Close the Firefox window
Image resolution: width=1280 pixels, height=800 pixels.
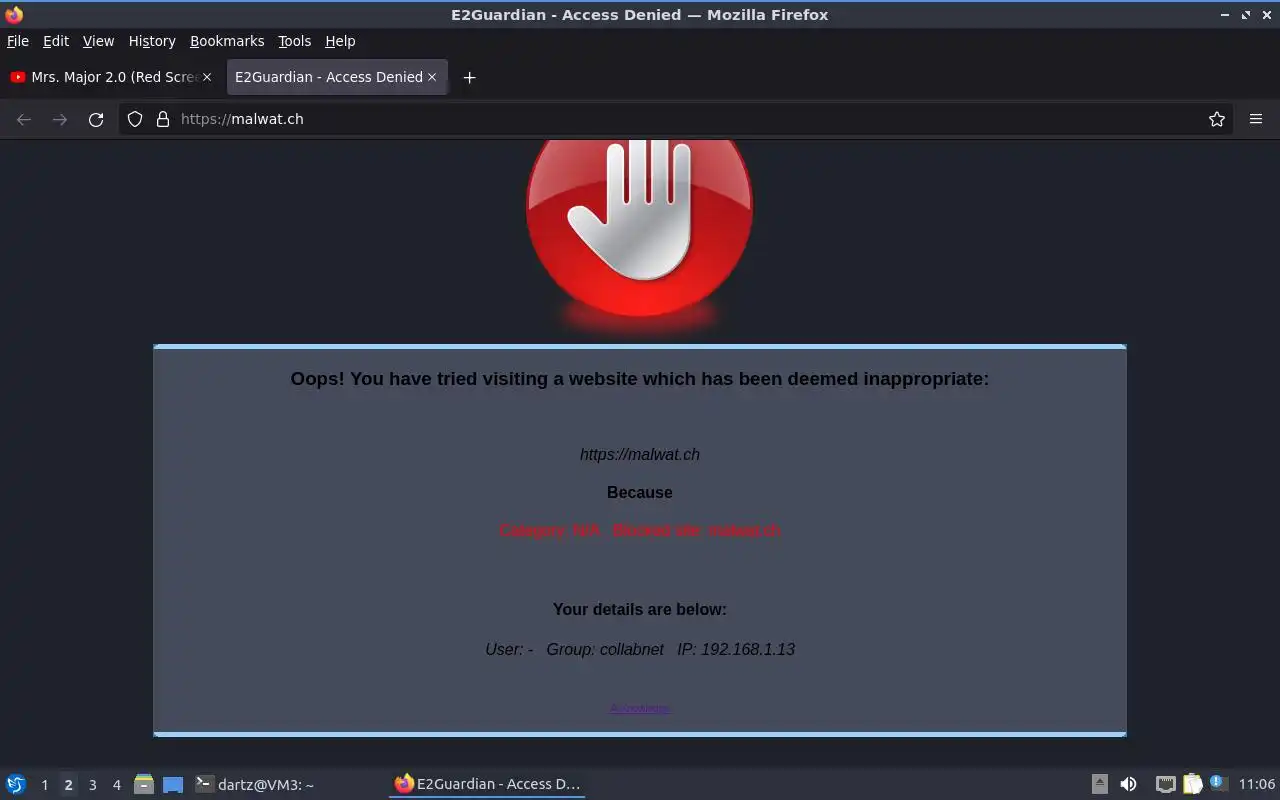coord(1266,15)
